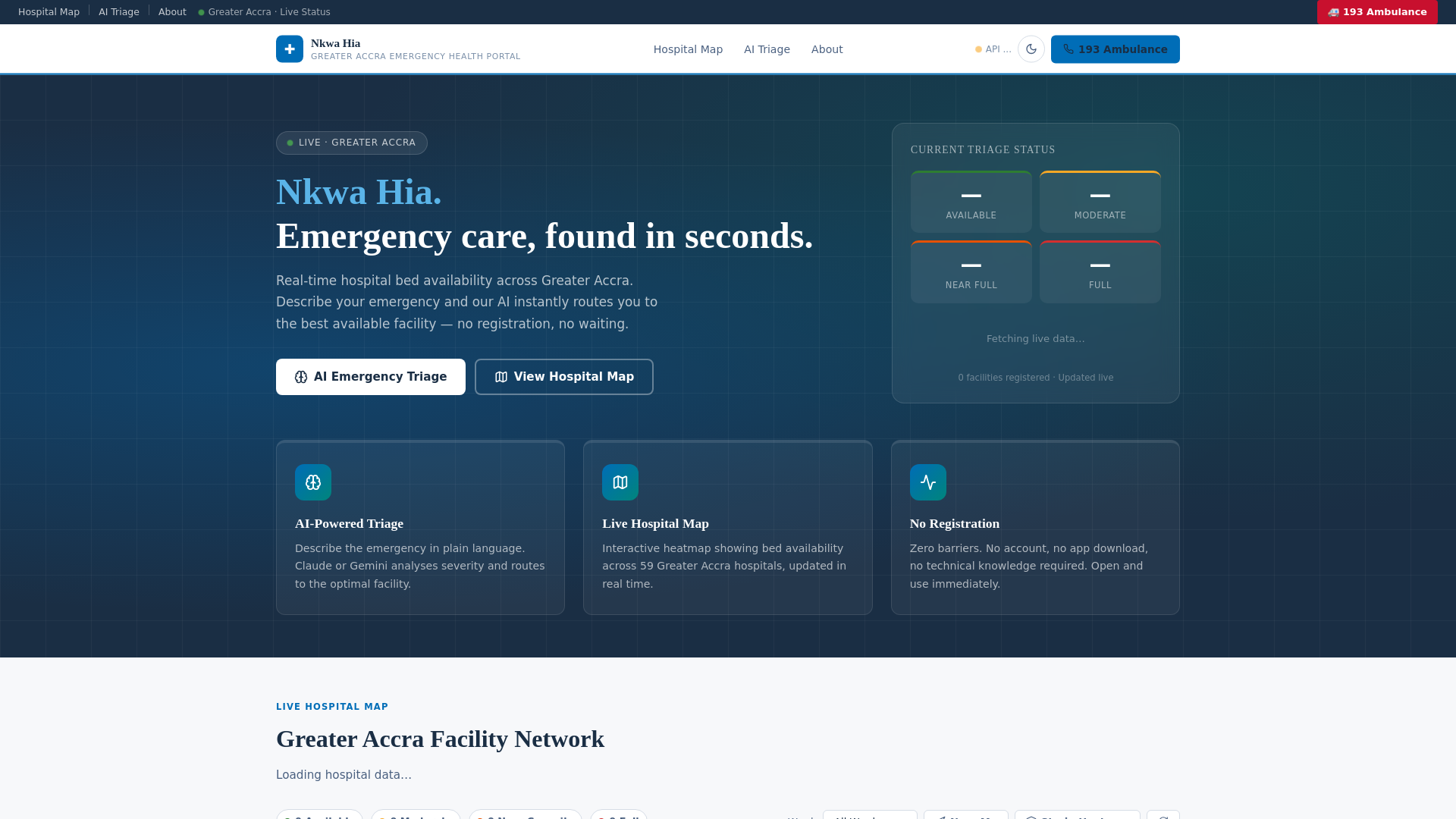Click the MODERATE triage status tile
Image resolution: width=1456 pixels, height=819 pixels.
(1100, 202)
